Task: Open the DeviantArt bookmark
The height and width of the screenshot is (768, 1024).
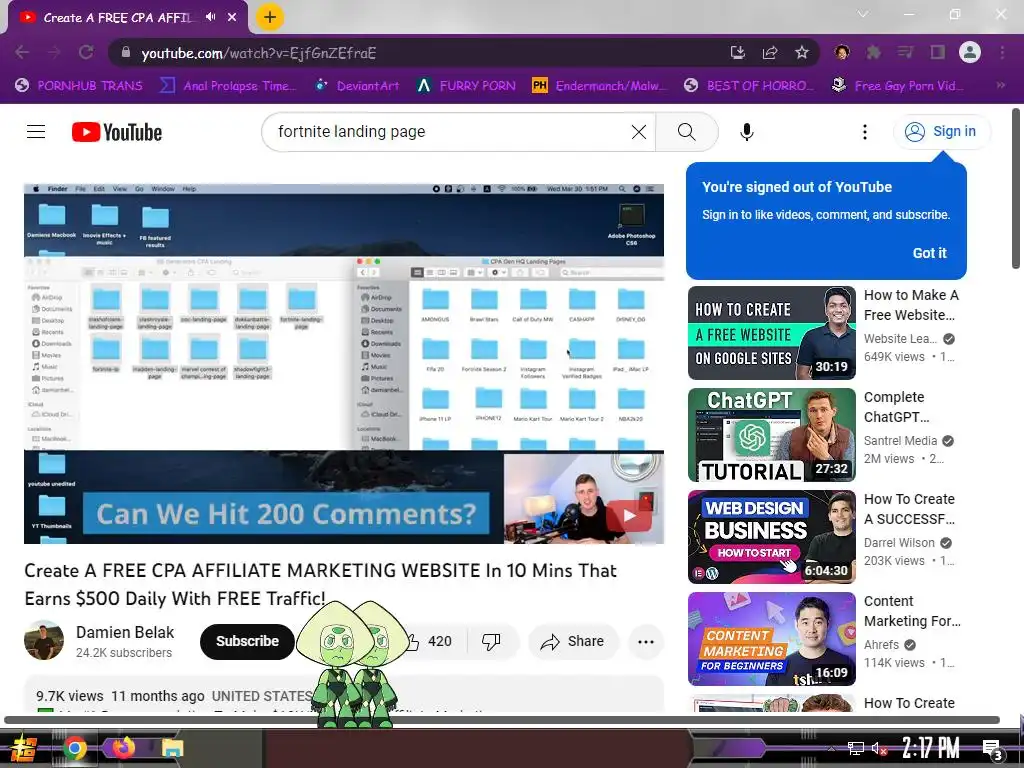Action: point(357,86)
